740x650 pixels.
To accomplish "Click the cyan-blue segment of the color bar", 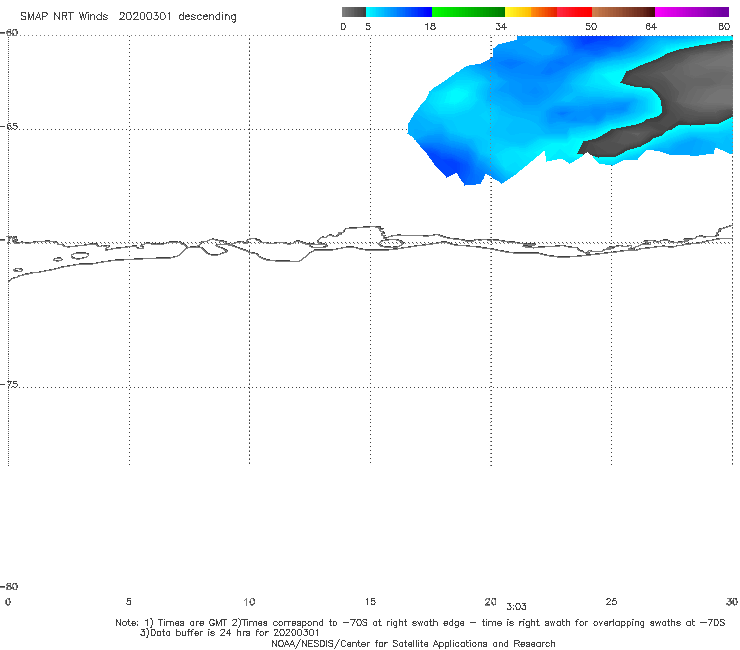I will [x=399, y=12].
